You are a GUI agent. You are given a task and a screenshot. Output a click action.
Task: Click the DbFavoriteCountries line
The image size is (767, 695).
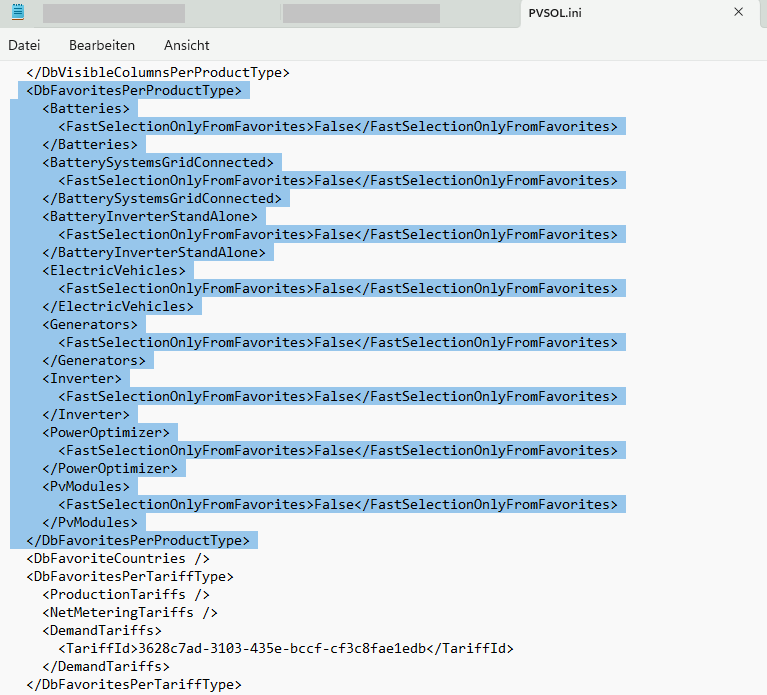pyautogui.click(x=118, y=559)
